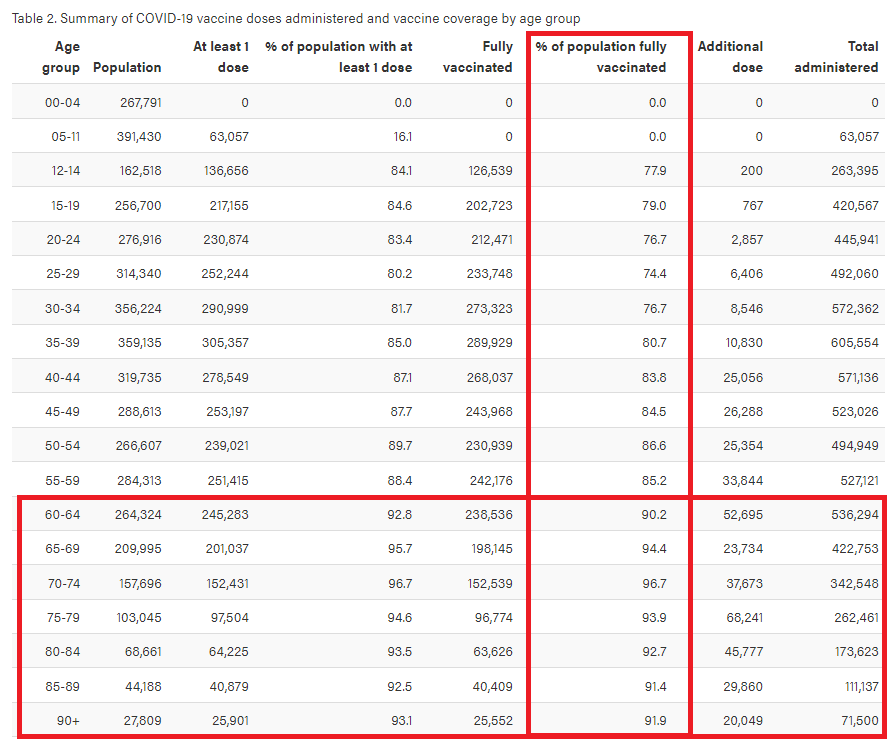Click additional dose value 68,241
Screen dimensions: 889x740
tap(745, 618)
